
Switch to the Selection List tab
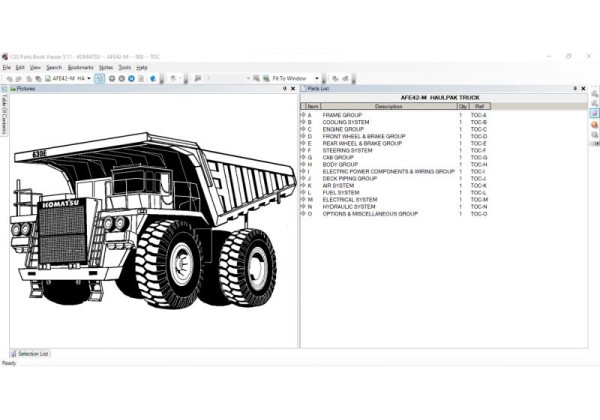[x=32, y=353]
